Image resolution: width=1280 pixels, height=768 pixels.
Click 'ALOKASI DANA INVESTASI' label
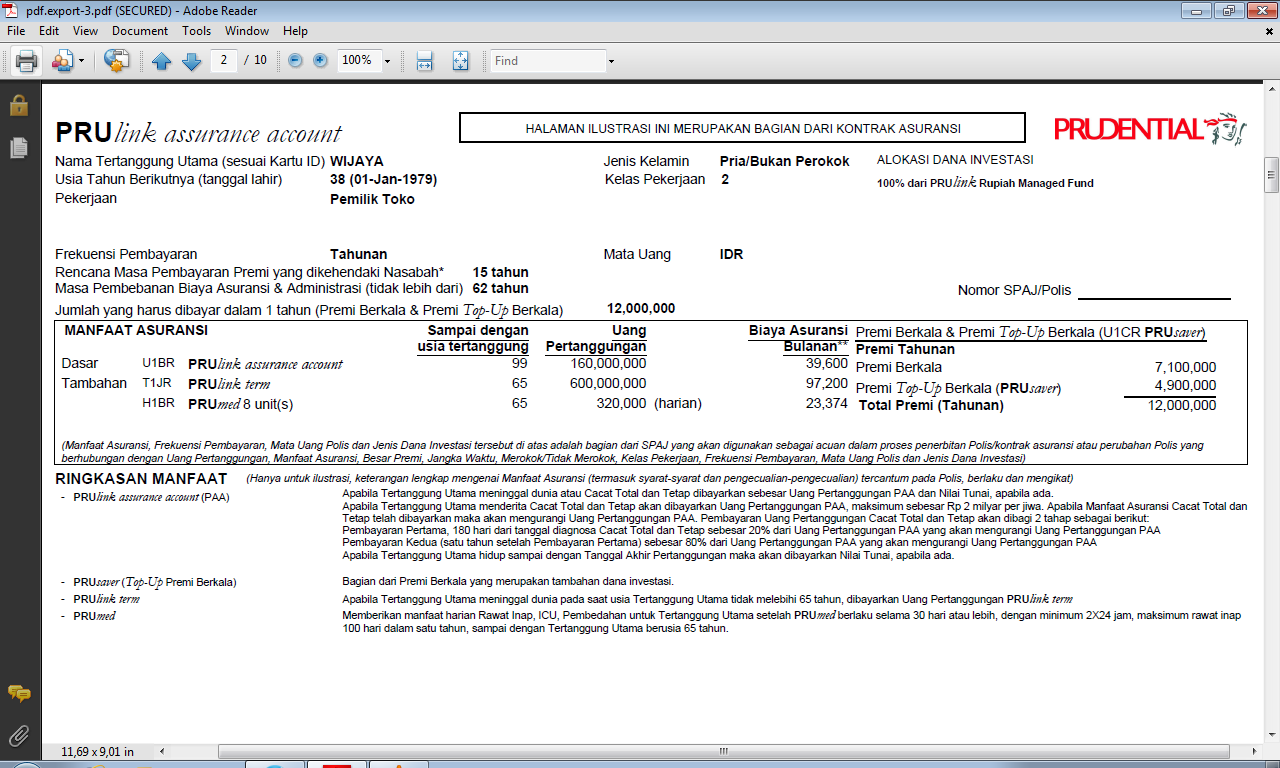pos(955,160)
